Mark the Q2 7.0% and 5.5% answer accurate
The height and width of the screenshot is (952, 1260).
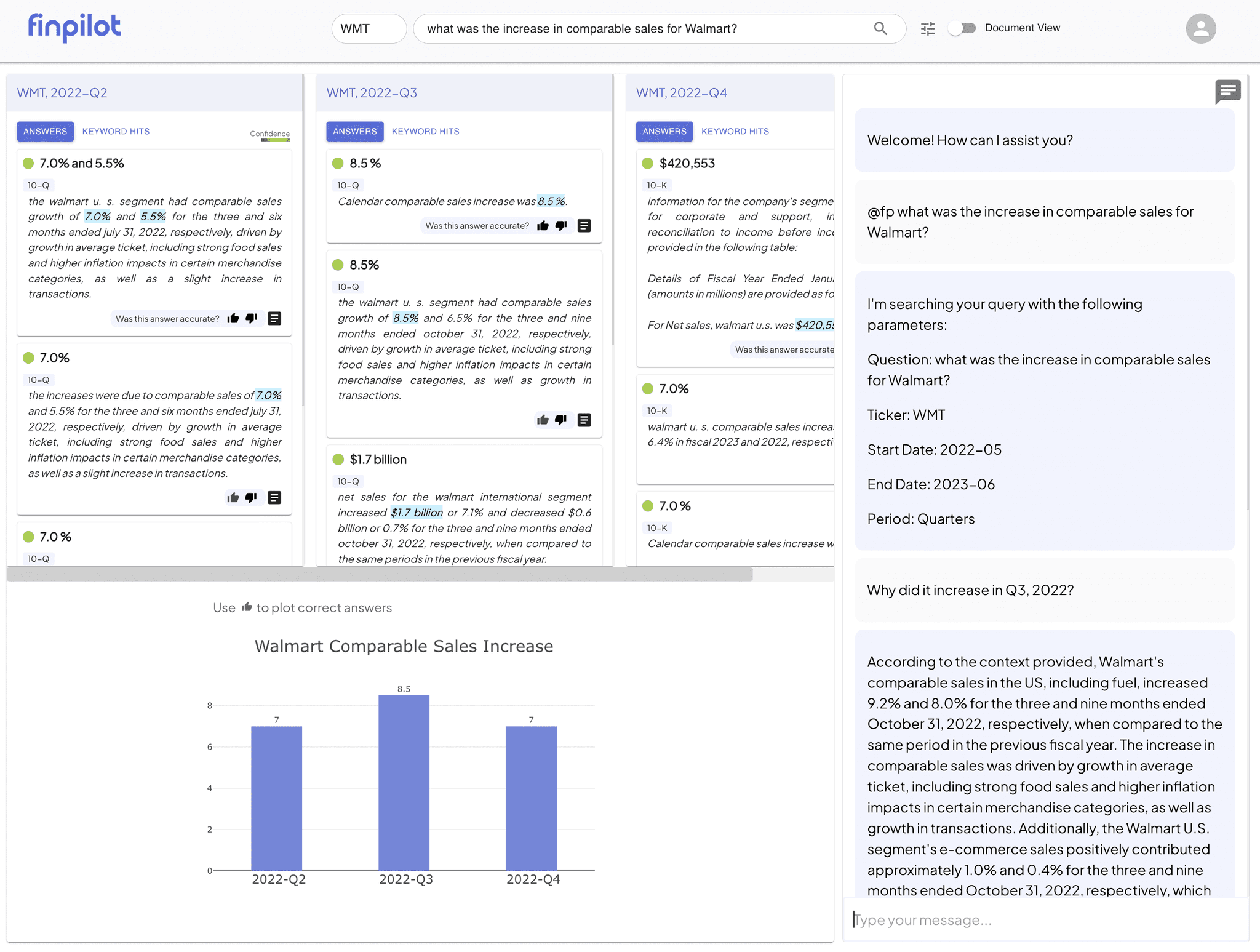tap(233, 318)
